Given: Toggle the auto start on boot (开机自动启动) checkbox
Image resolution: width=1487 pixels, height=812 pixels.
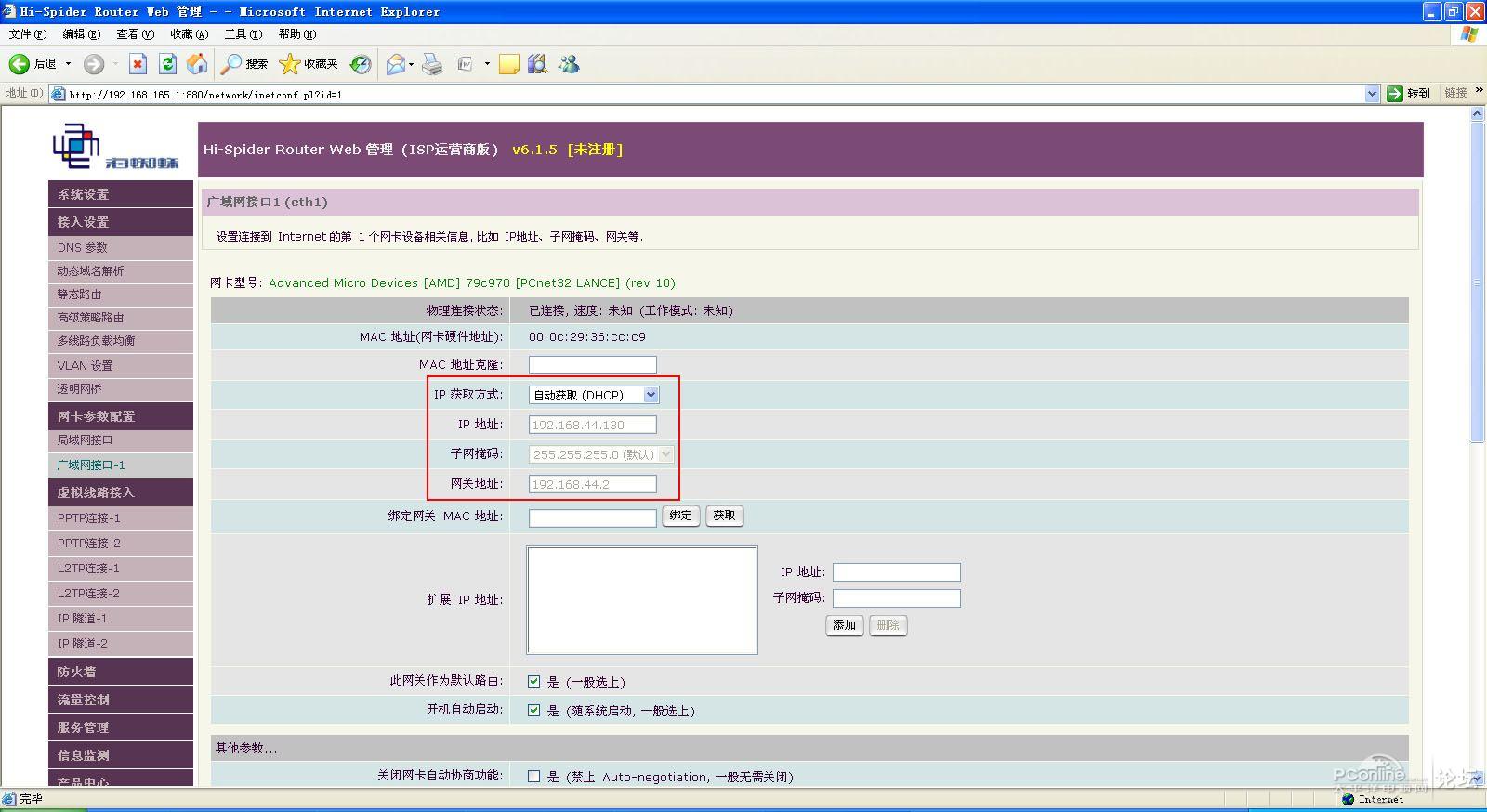Looking at the screenshot, I should click(x=533, y=710).
